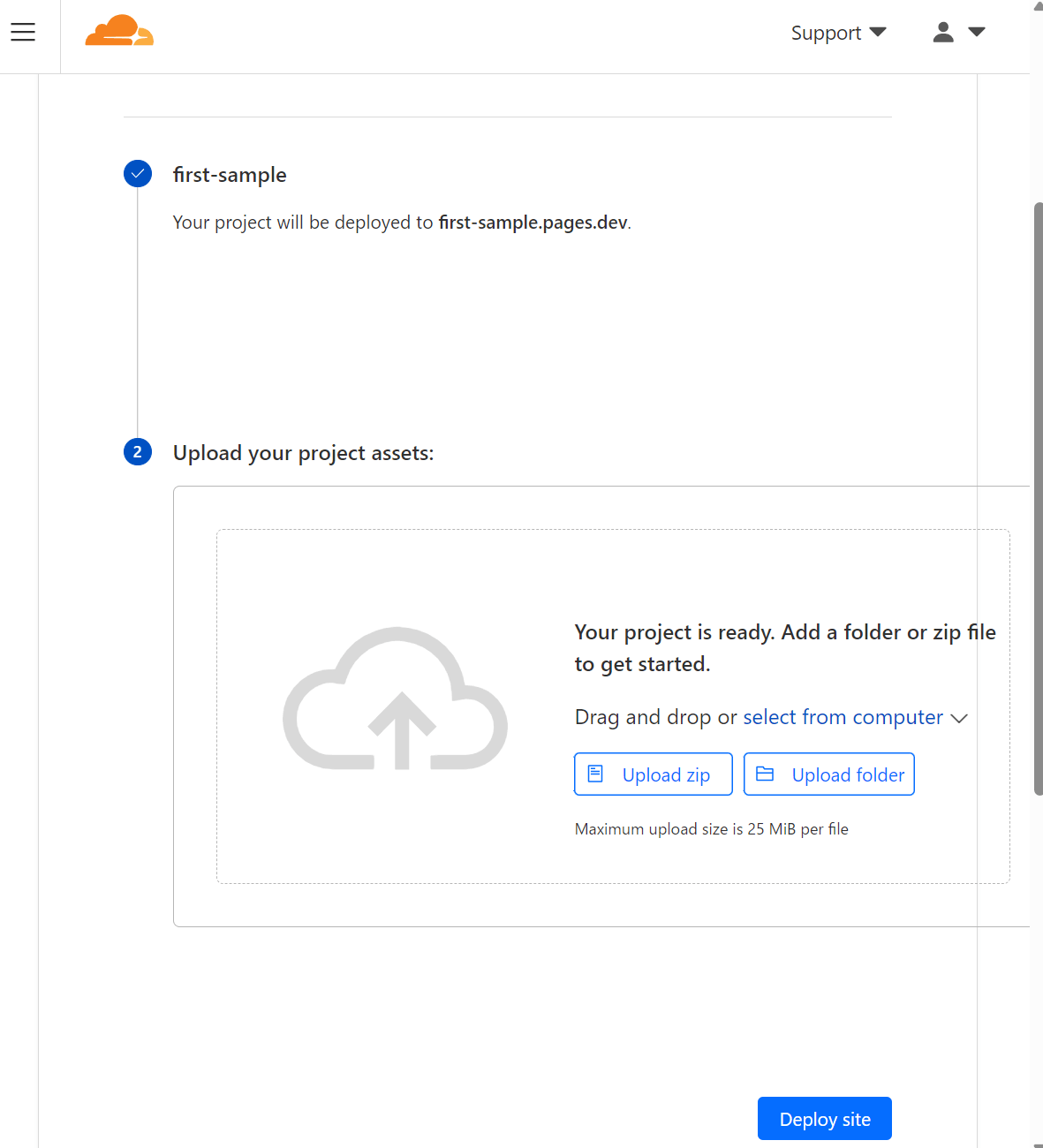Click the first-sample.pages.dev domain text
Screen dimensions: 1043x1148
(533, 223)
